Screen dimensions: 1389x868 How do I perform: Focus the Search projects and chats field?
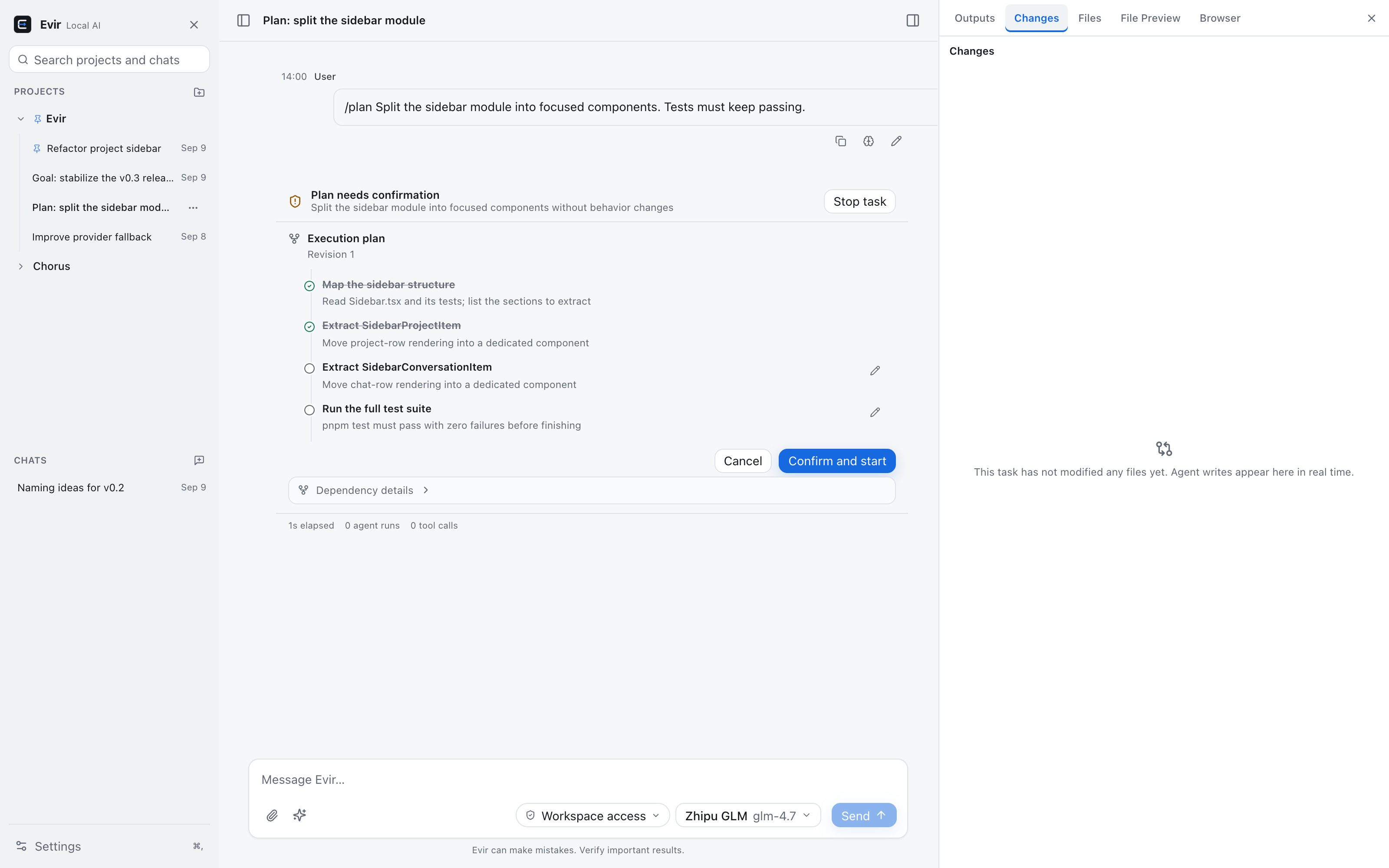[109, 60]
